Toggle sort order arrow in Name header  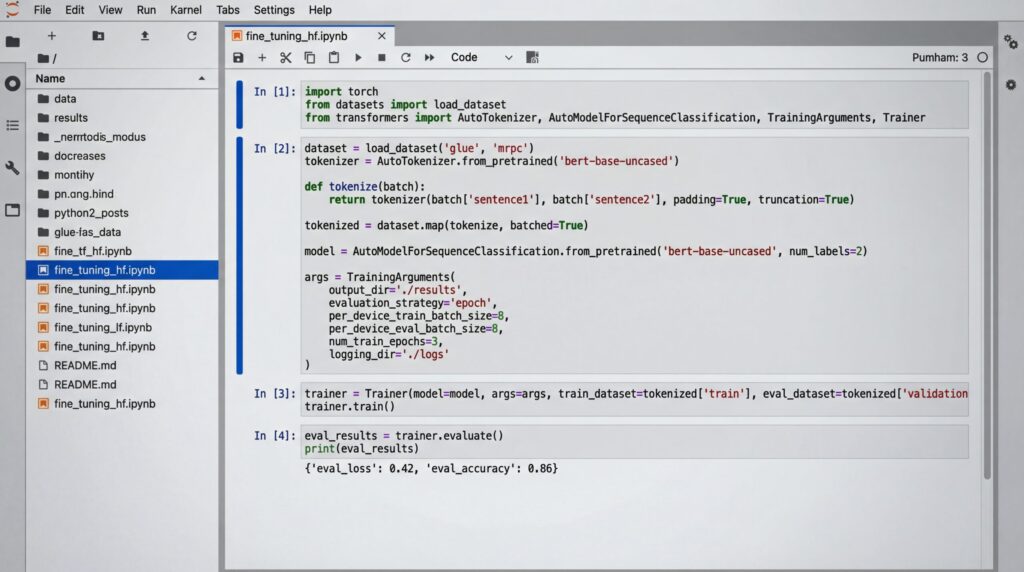pyautogui.click(x=202, y=78)
